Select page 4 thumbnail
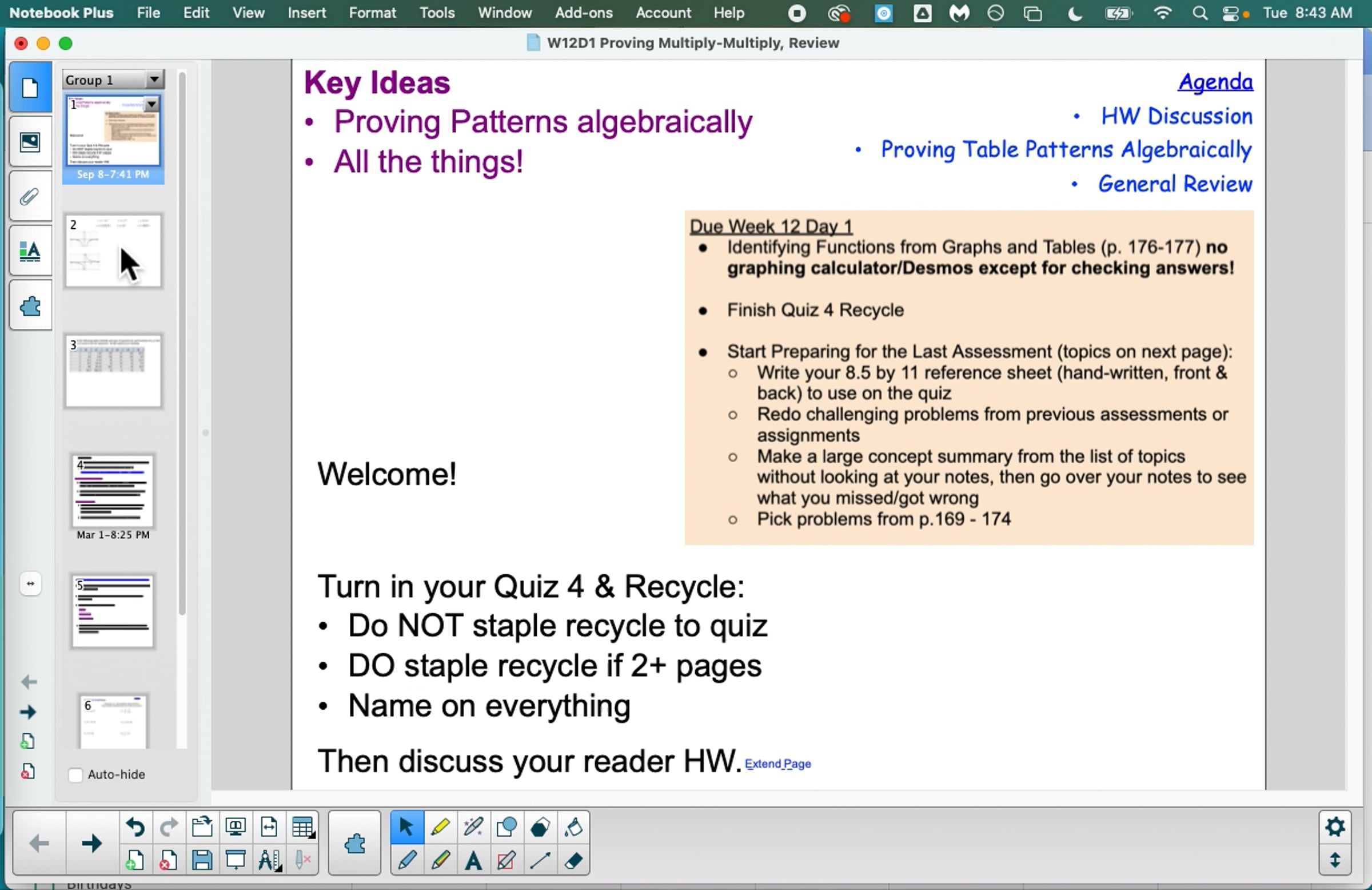The image size is (1372, 890). [x=113, y=491]
